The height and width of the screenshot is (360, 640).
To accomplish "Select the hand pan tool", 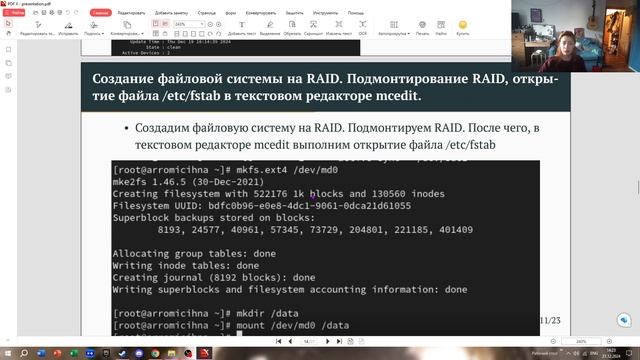I will (9, 33).
